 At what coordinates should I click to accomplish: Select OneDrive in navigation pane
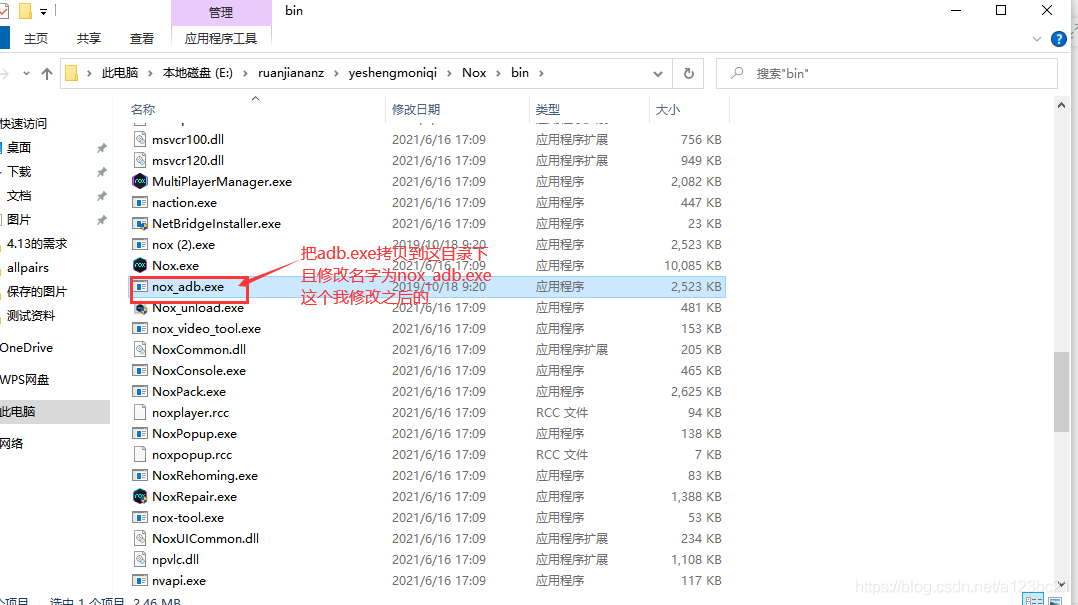(26, 347)
